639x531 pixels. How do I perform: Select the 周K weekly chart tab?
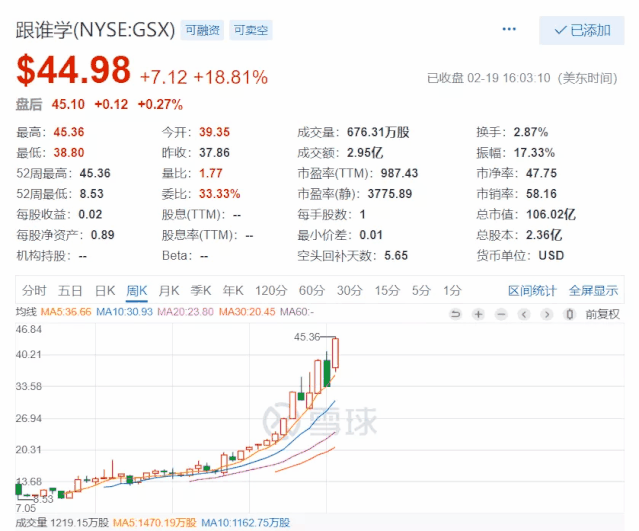coord(137,291)
